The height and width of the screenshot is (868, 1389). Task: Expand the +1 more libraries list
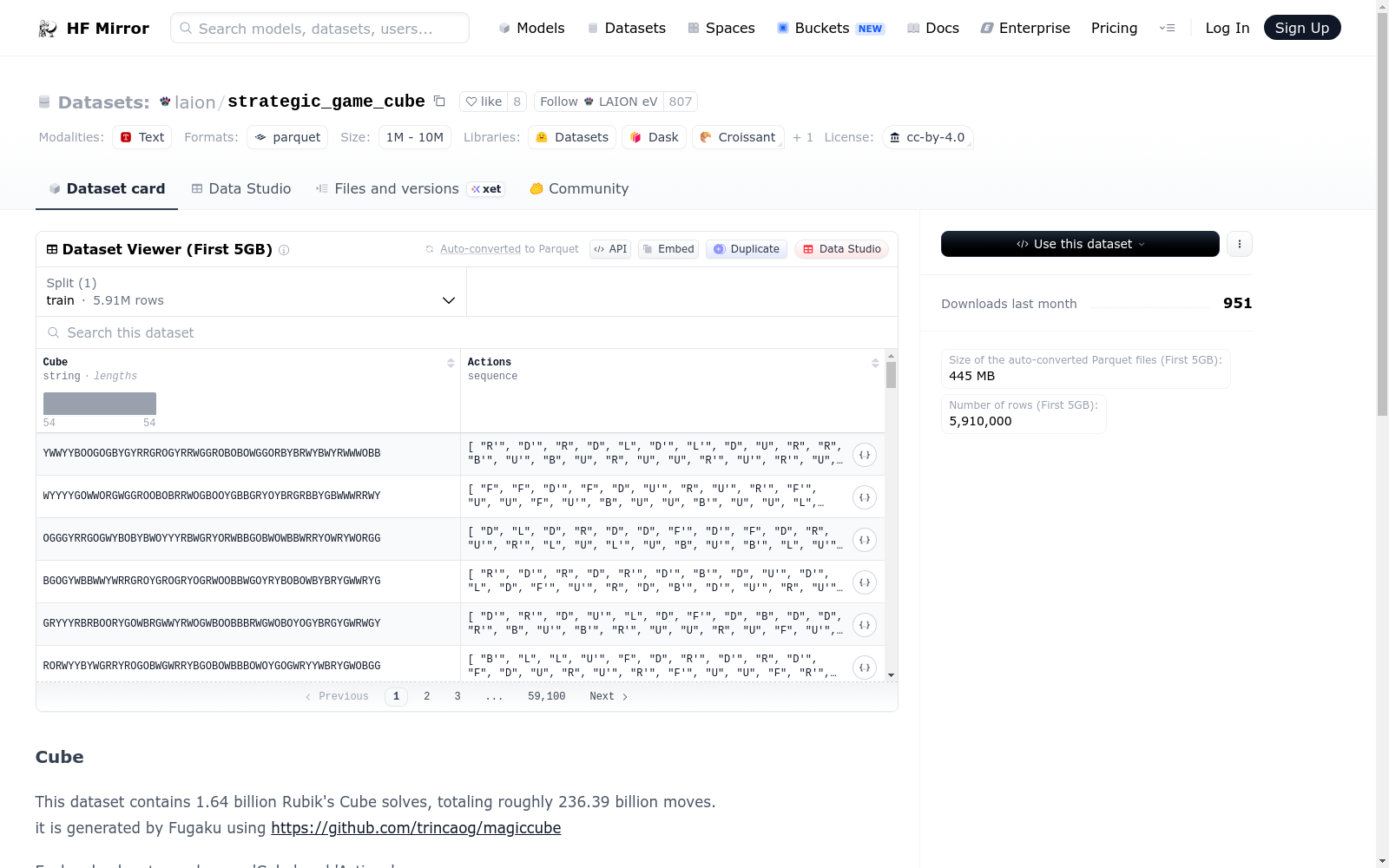pos(803,137)
